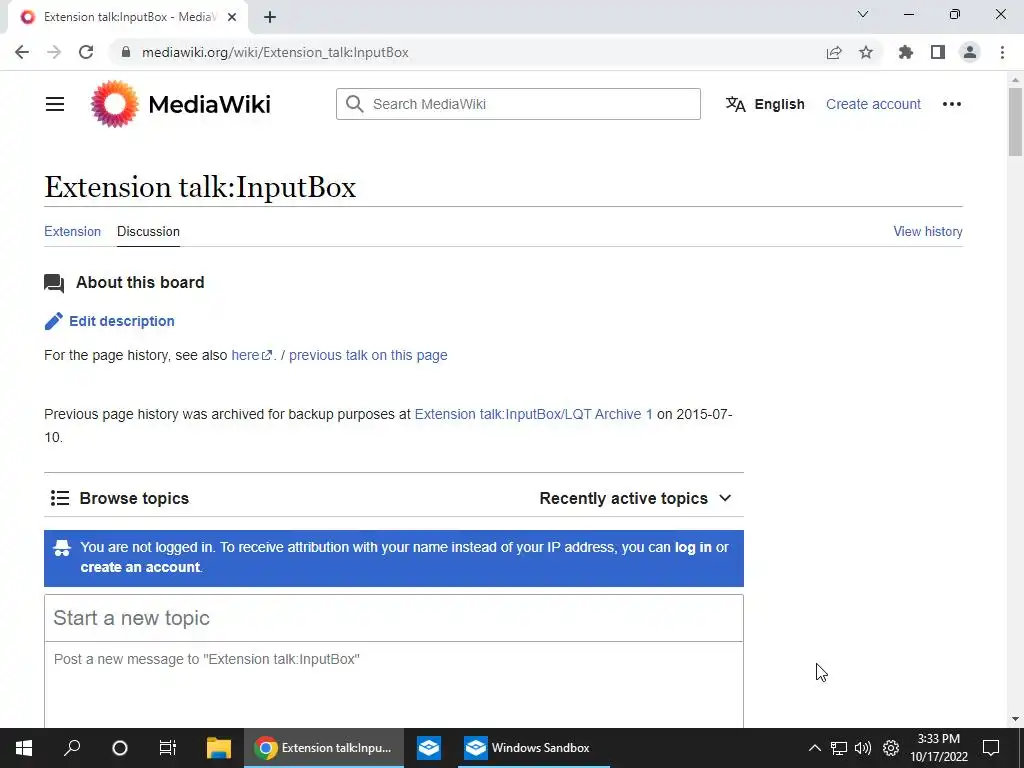Click the Browse topics heading
The image size is (1024, 768).
click(134, 498)
